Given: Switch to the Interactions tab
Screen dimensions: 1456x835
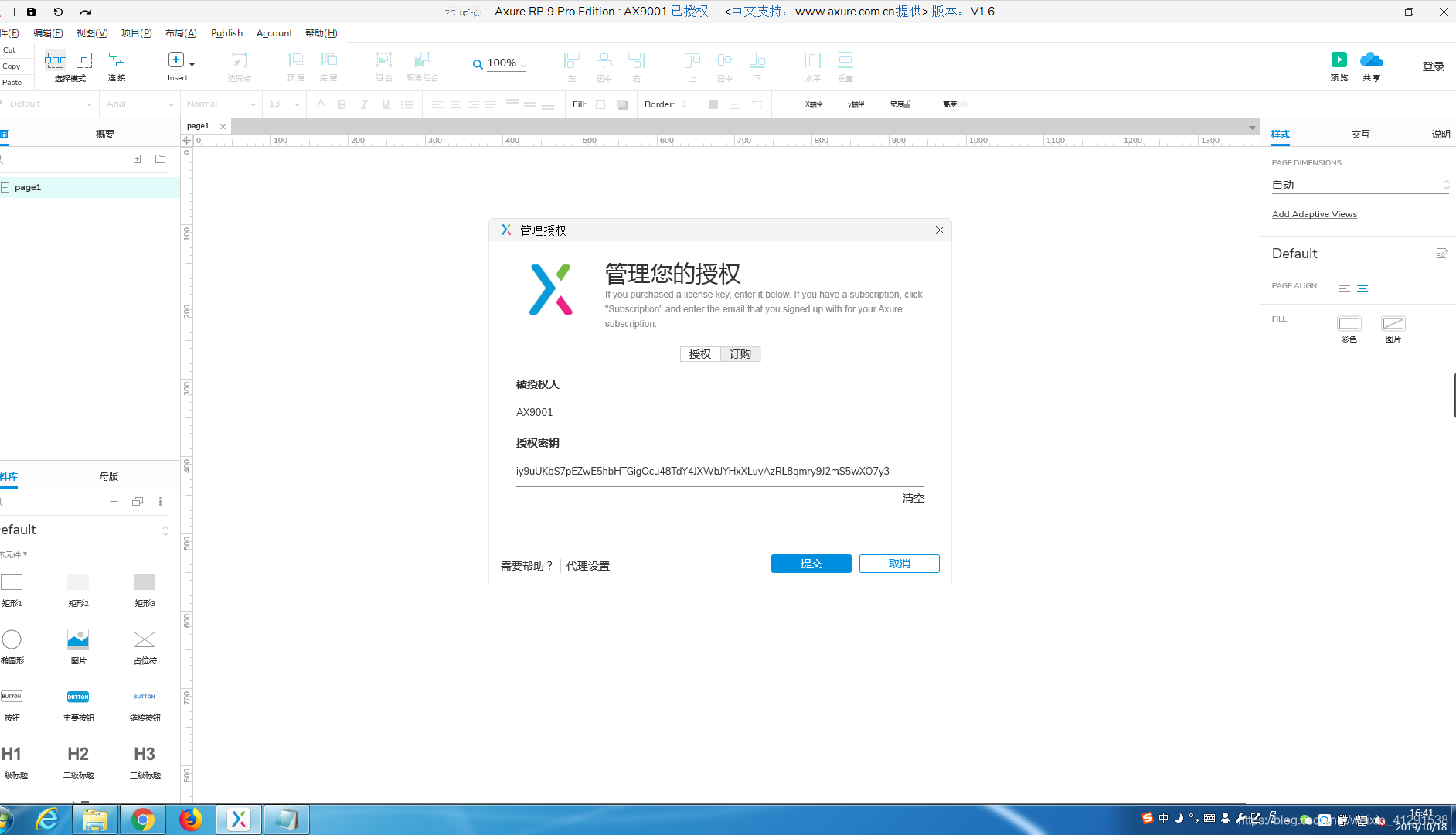Looking at the screenshot, I should [x=1360, y=134].
